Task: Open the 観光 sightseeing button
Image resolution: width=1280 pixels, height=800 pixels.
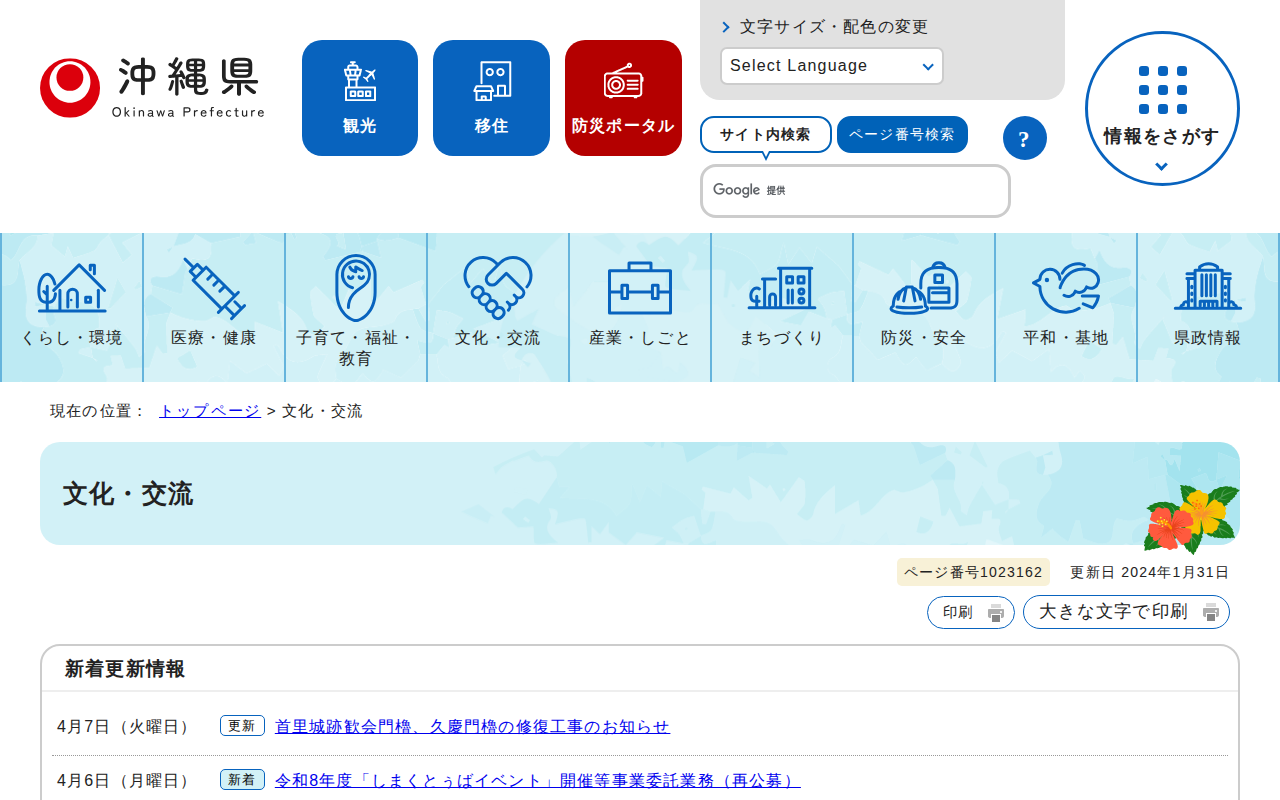Action: pyautogui.click(x=360, y=98)
